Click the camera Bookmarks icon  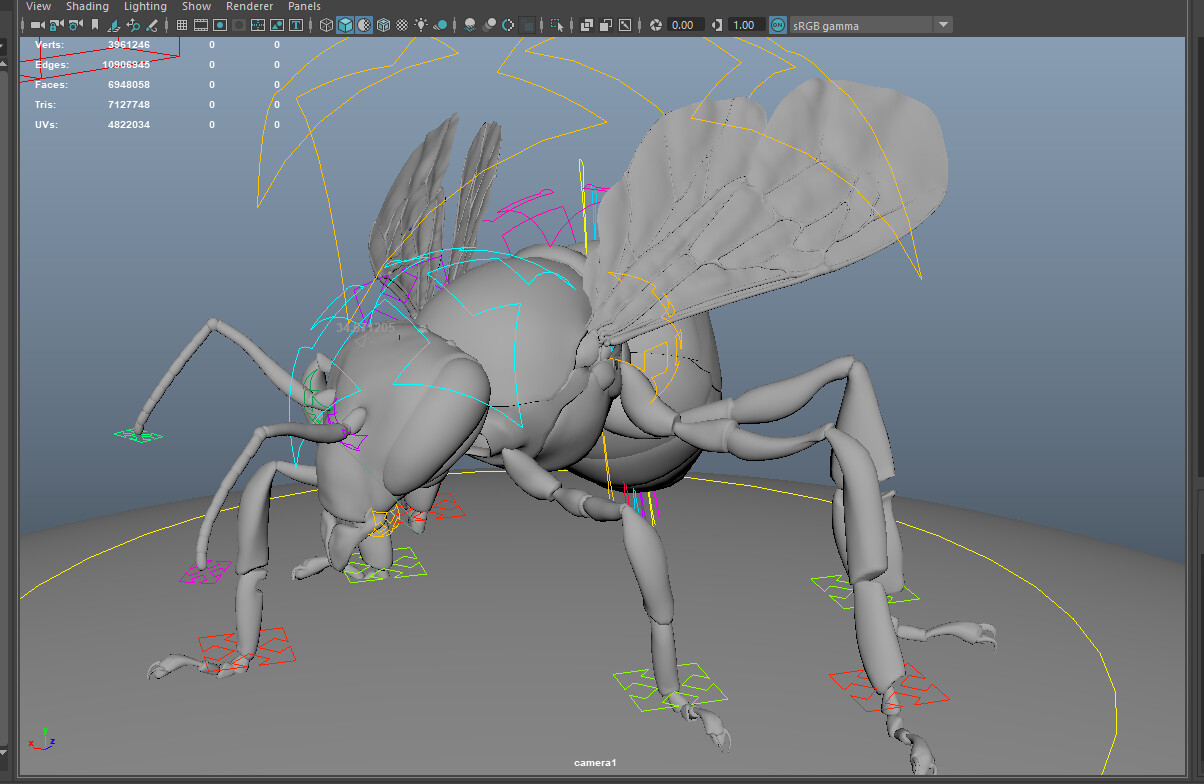pyautogui.click(x=95, y=25)
